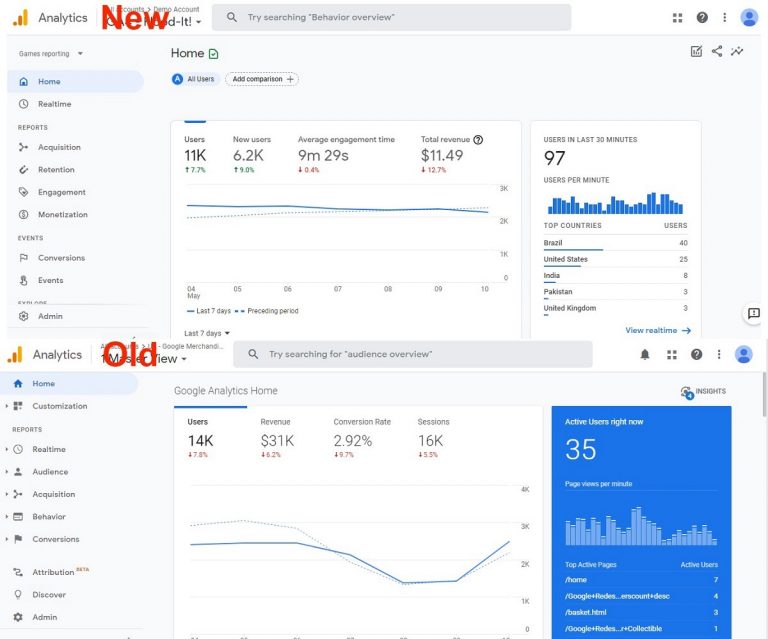The width and height of the screenshot is (768, 639).
Task: Click vertical scrollbar in old Analytics
Action: pos(765,394)
